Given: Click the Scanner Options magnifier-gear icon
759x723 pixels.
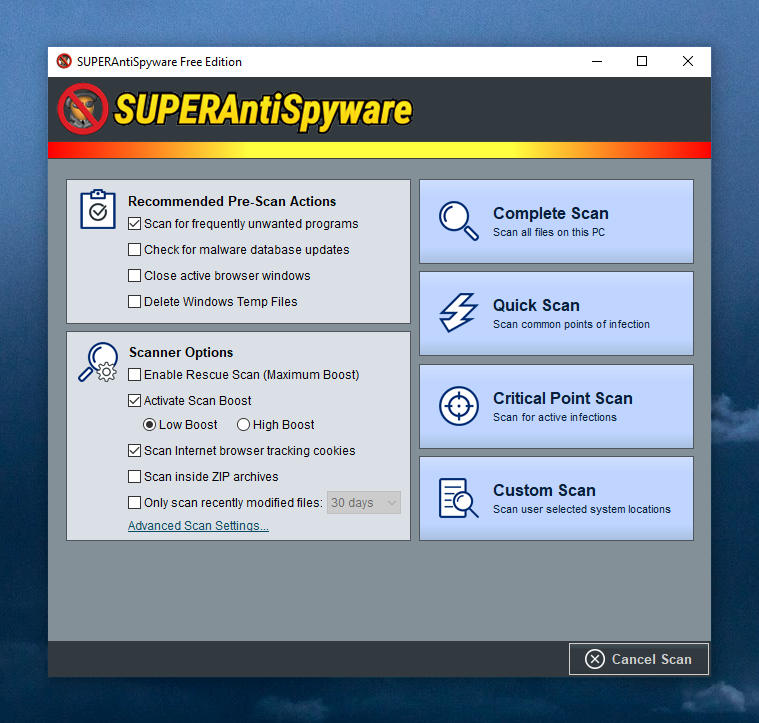Looking at the screenshot, I should (98, 362).
